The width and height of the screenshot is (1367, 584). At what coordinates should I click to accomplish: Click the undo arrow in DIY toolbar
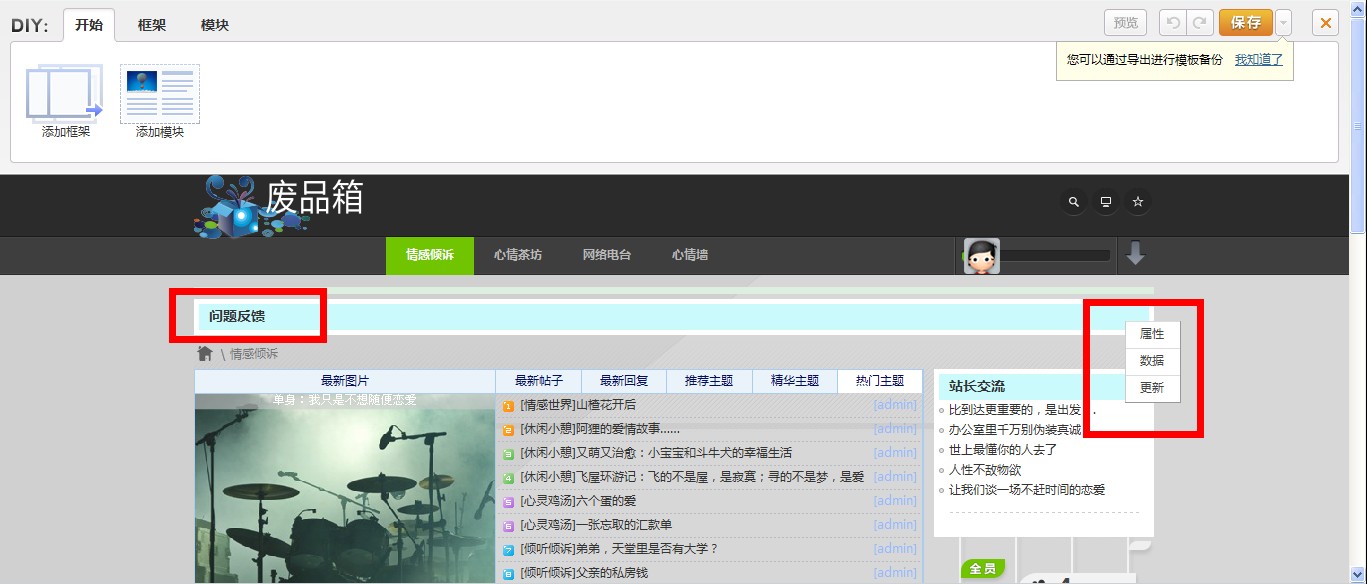tap(1172, 23)
